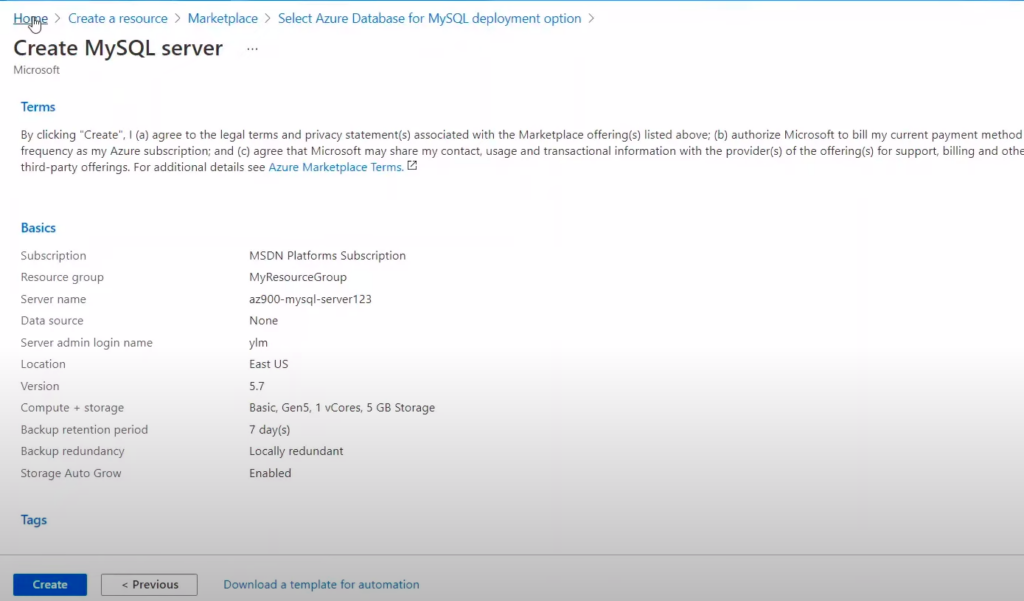Screen dimensions: 1024x601
Task: Click the chevron after the deployment option breadcrumb
Action: (591, 19)
